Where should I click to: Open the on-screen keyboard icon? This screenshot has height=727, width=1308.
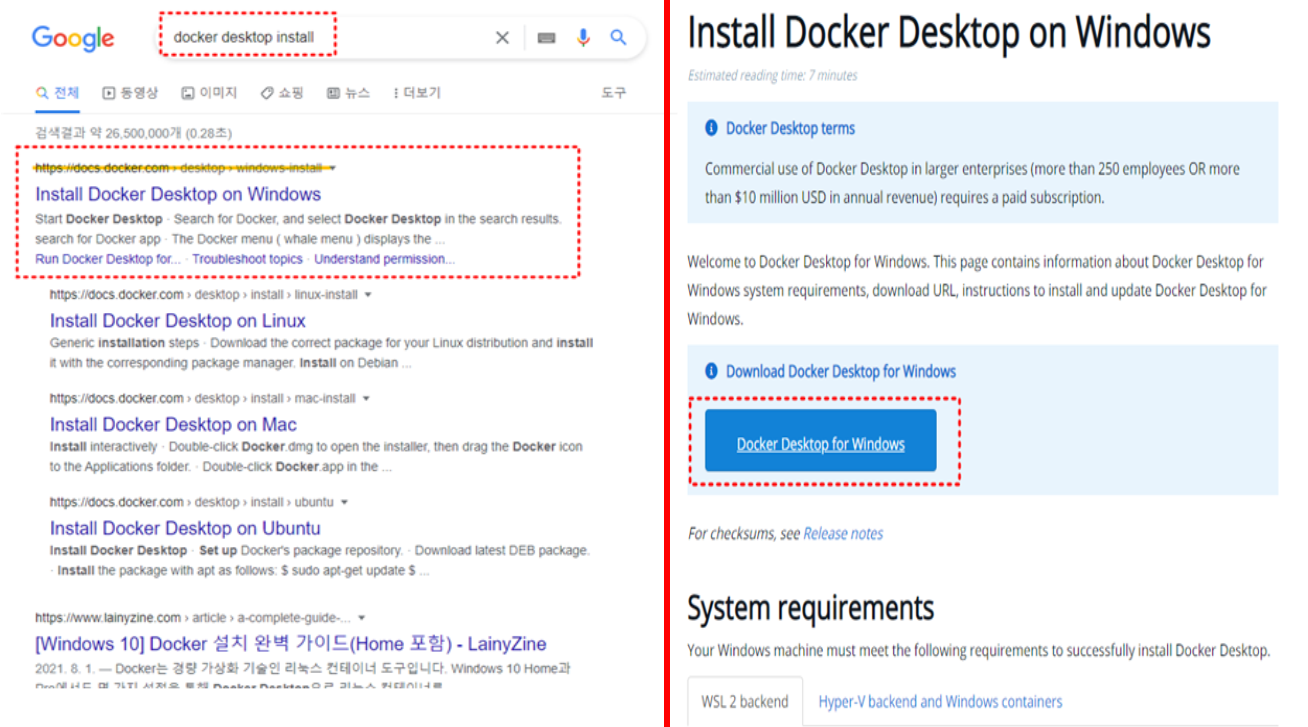pyautogui.click(x=546, y=38)
